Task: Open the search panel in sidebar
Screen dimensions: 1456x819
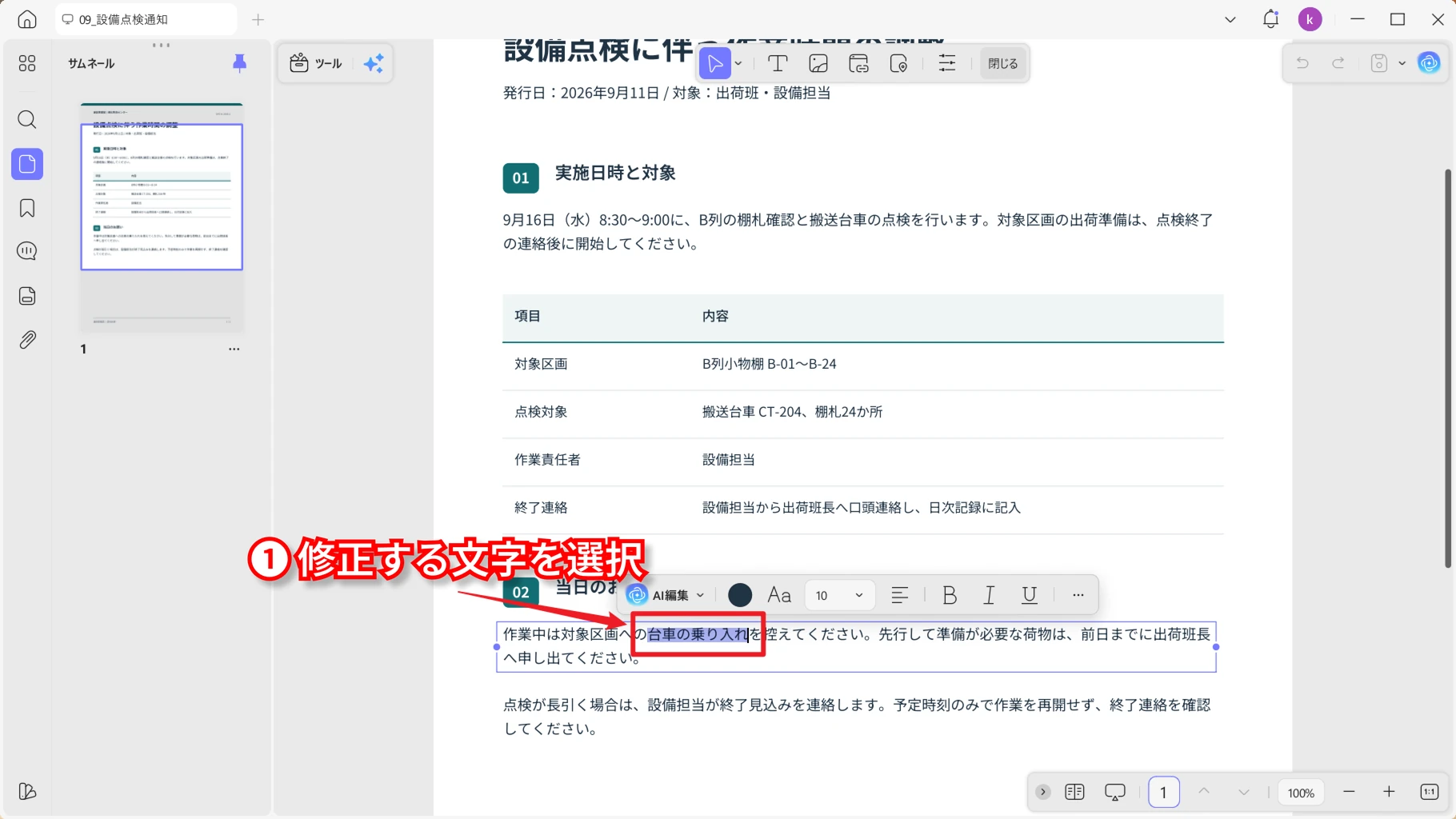Action: point(27,120)
